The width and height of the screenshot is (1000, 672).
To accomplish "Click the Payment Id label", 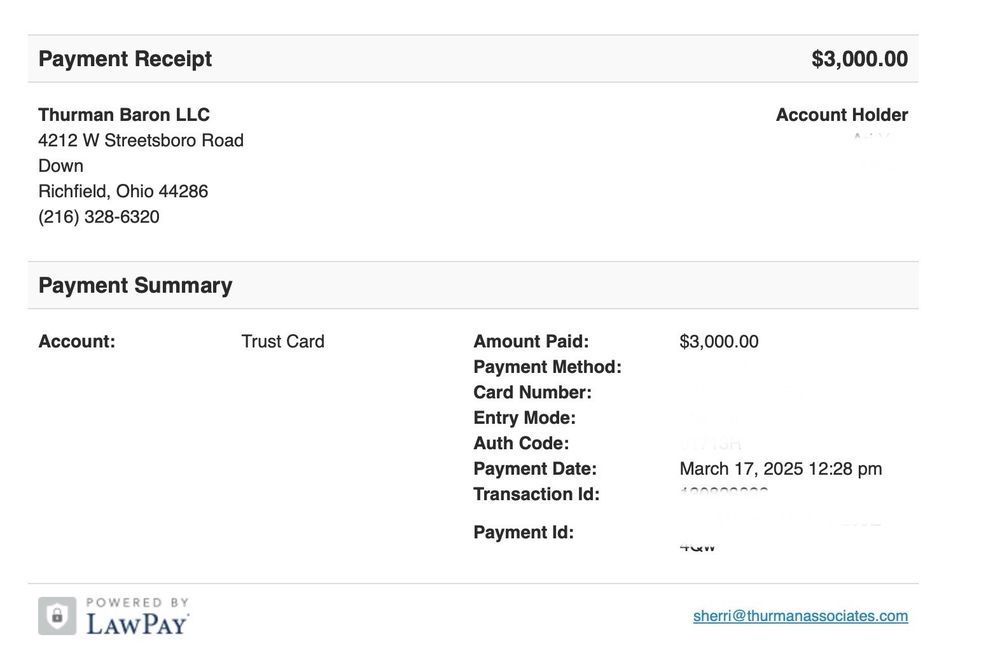I will click(523, 532).
